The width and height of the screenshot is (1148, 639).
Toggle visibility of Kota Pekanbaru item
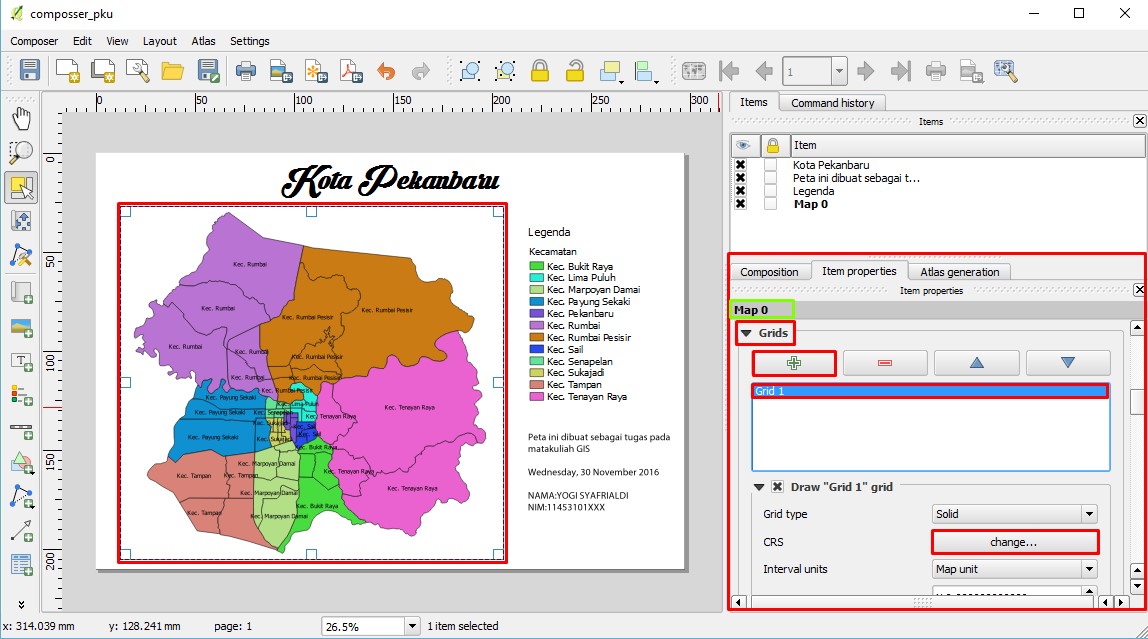[740, 165]
